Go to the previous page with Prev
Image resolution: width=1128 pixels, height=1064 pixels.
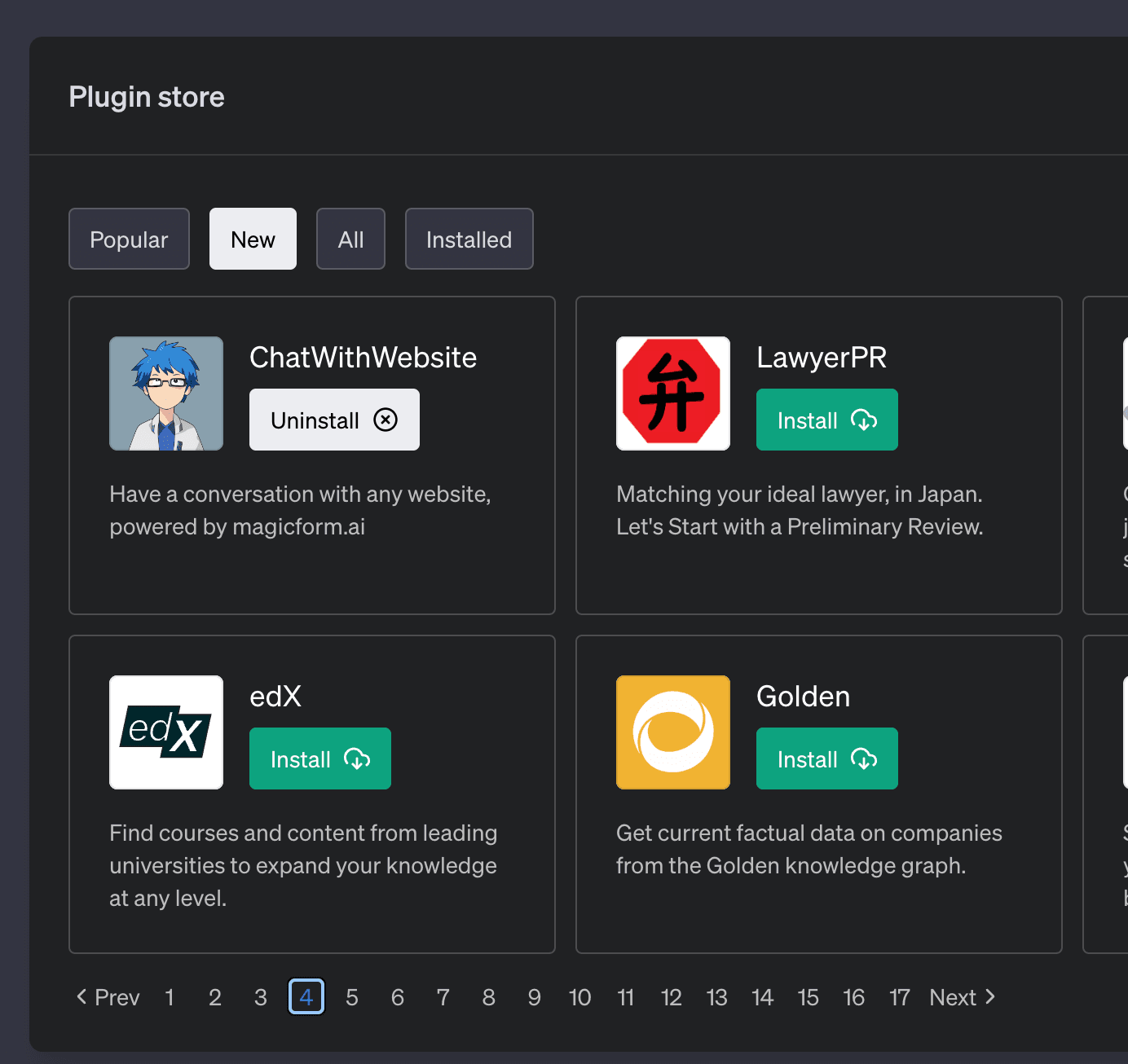(x=108, y=997)
